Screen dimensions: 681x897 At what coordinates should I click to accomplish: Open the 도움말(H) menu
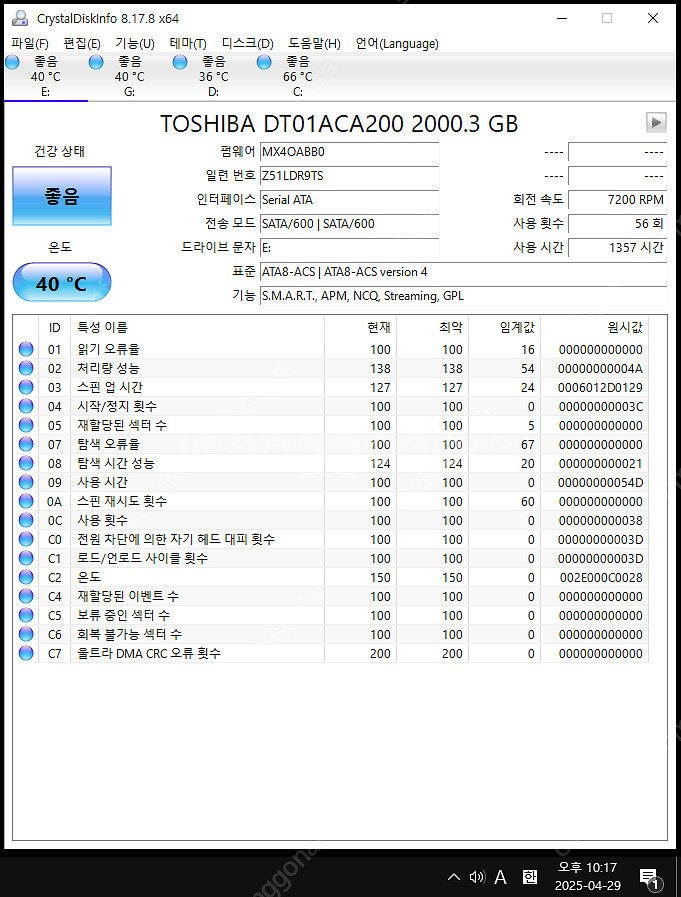tap(314, 43)
